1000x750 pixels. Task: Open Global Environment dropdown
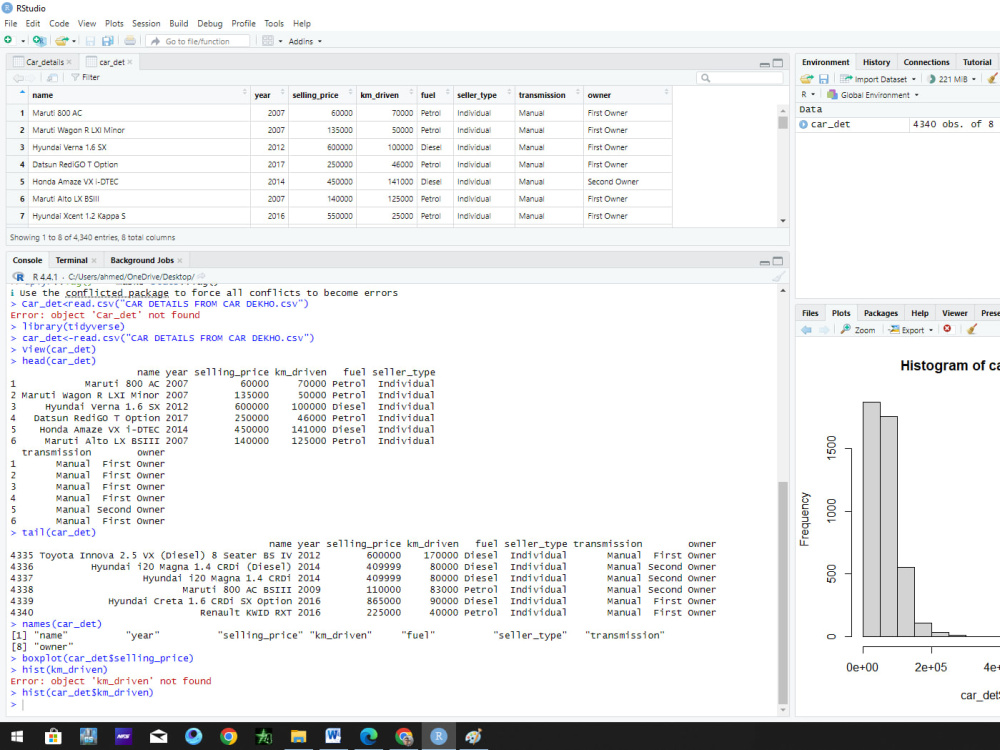point(872,94)
